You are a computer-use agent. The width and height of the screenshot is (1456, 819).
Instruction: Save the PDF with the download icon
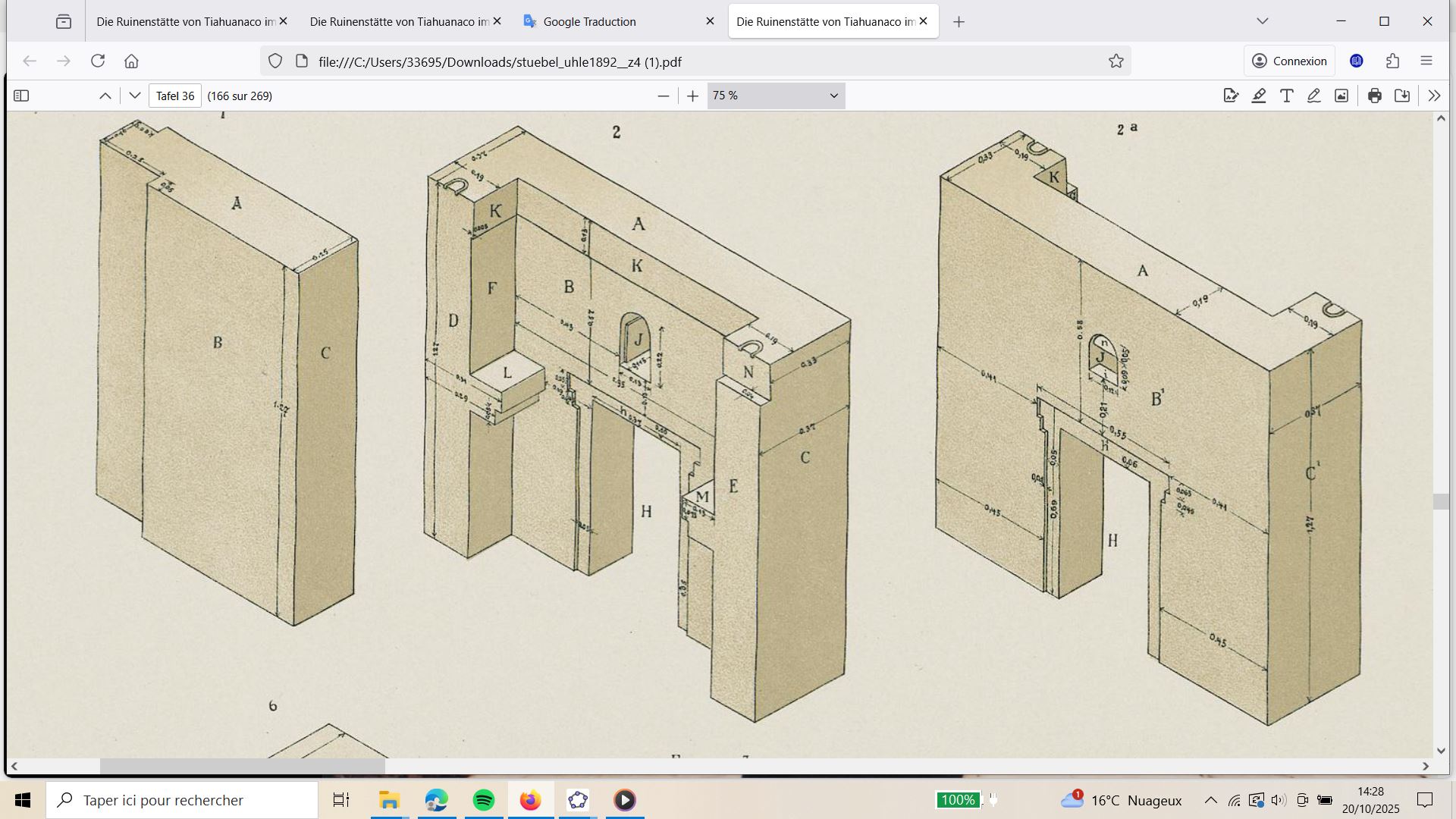[1402, 96]
